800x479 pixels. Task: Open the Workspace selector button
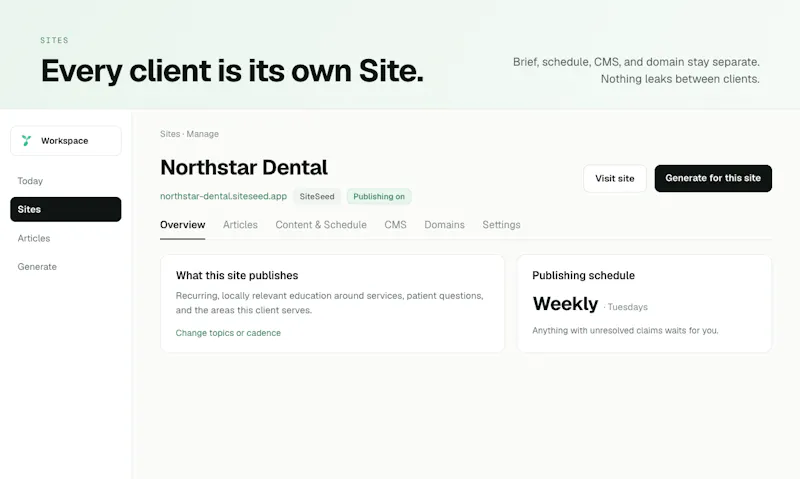(66, 141)
